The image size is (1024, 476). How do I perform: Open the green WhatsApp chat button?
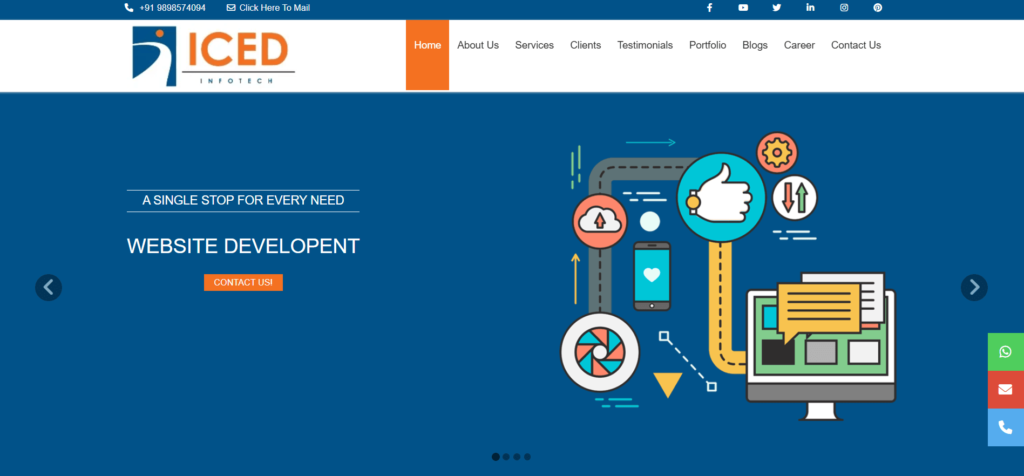coord(1005,352)
